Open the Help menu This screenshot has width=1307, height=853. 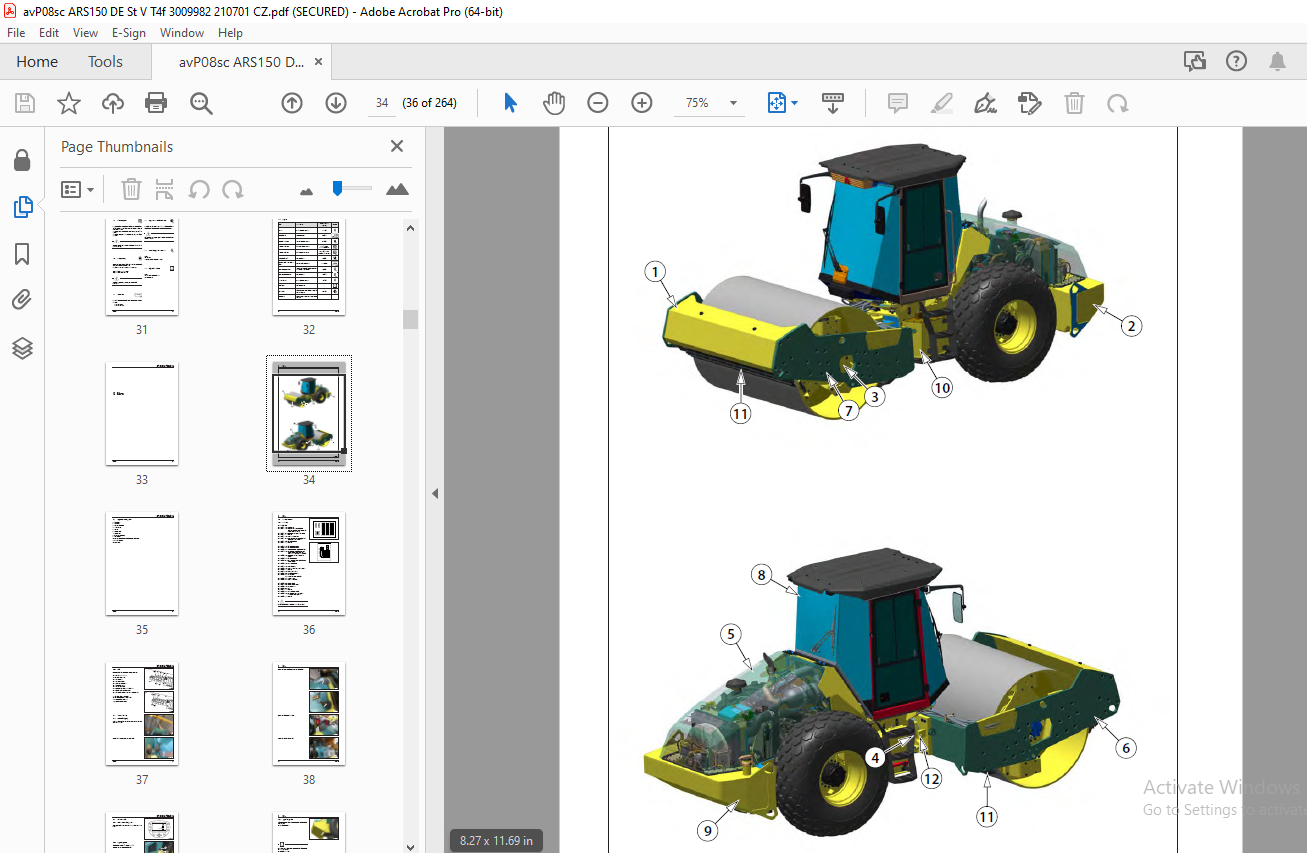point(230,33)
